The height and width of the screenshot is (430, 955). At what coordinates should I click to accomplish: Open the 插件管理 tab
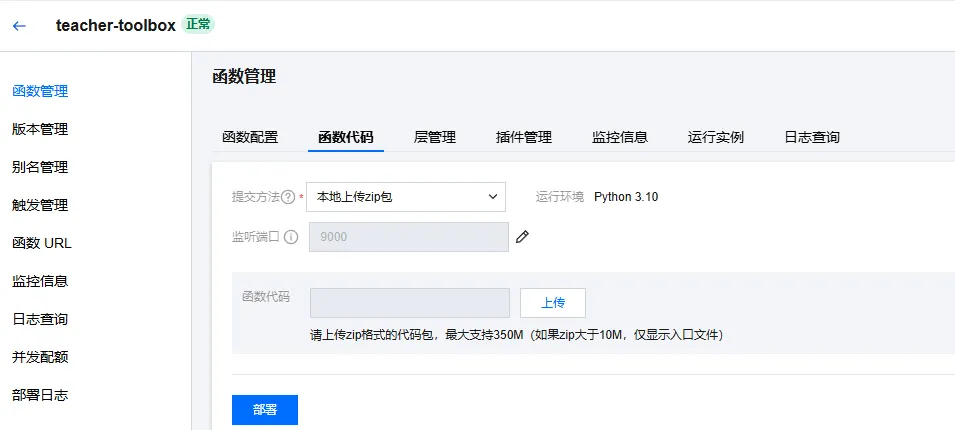[524, 137]
